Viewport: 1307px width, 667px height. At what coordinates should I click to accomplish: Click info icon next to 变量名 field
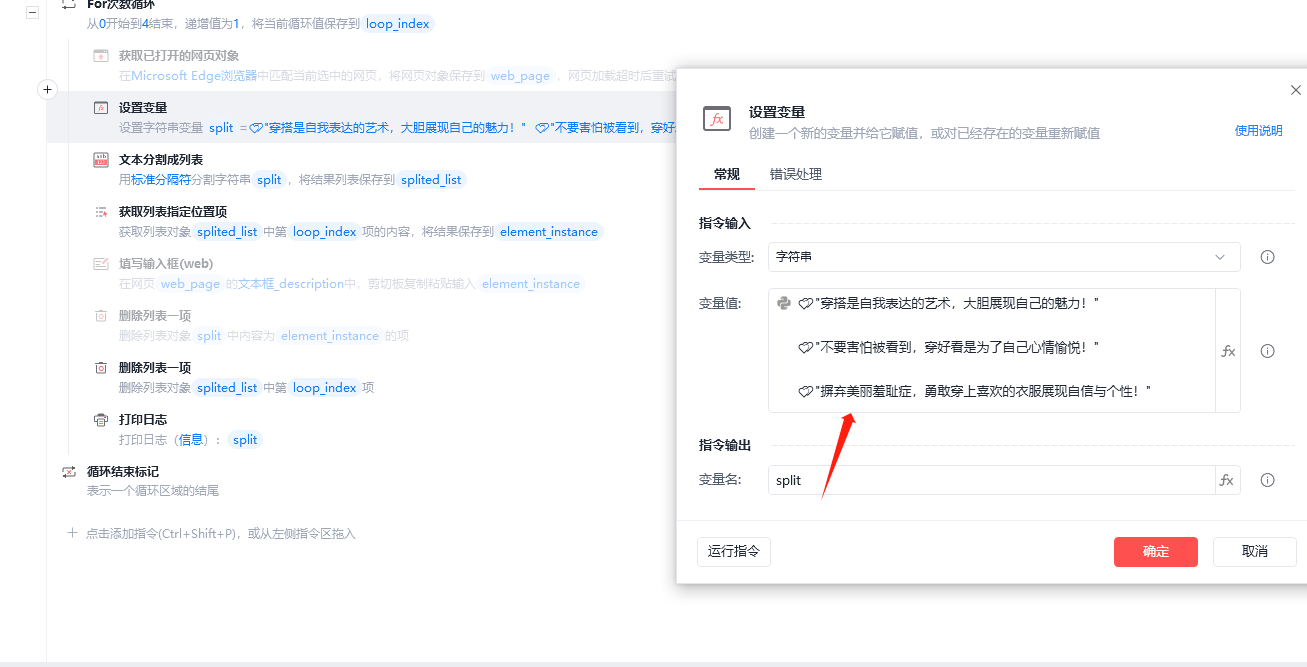coord(1267,480)
